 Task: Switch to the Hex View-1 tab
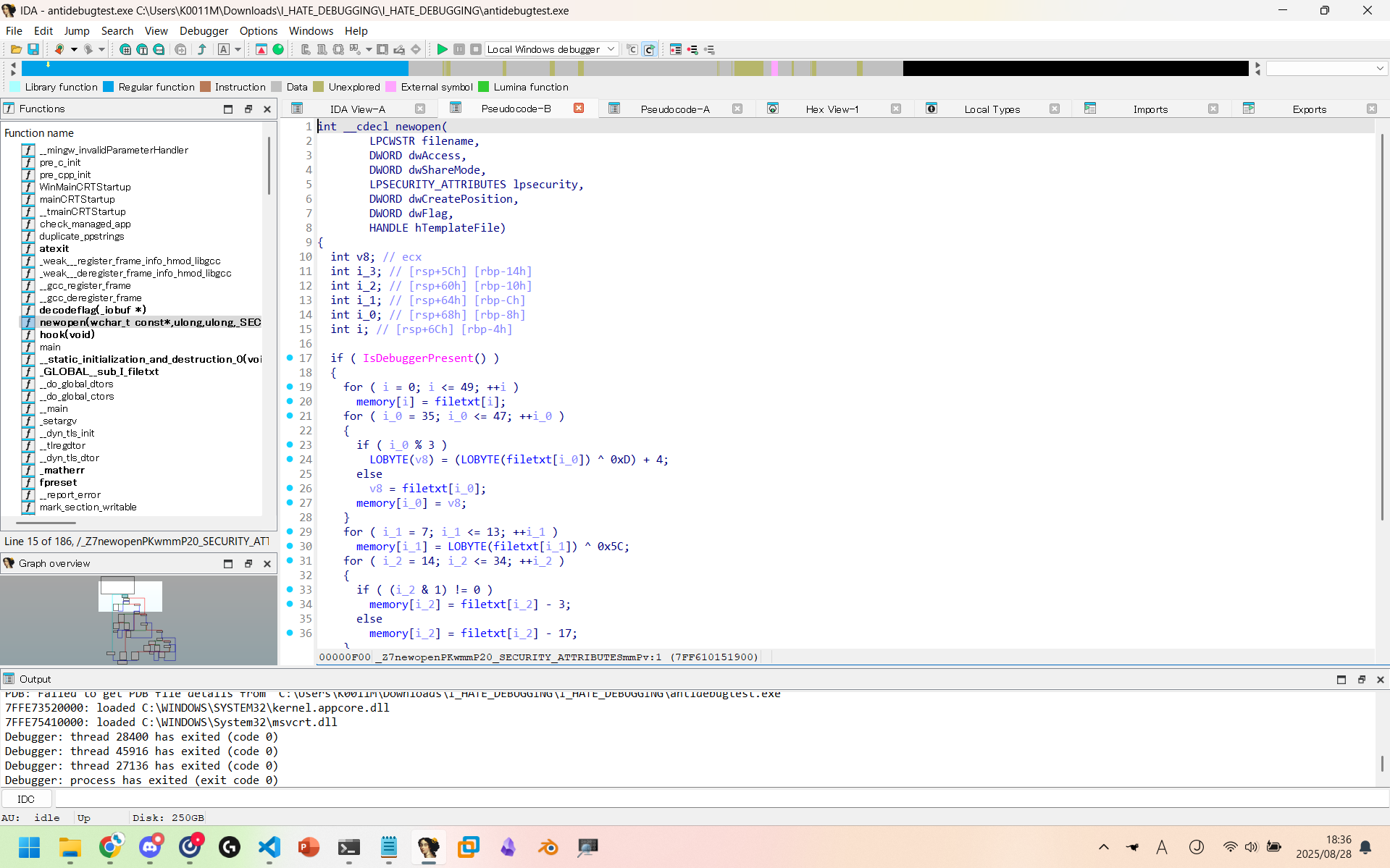(x=832, y=109)
